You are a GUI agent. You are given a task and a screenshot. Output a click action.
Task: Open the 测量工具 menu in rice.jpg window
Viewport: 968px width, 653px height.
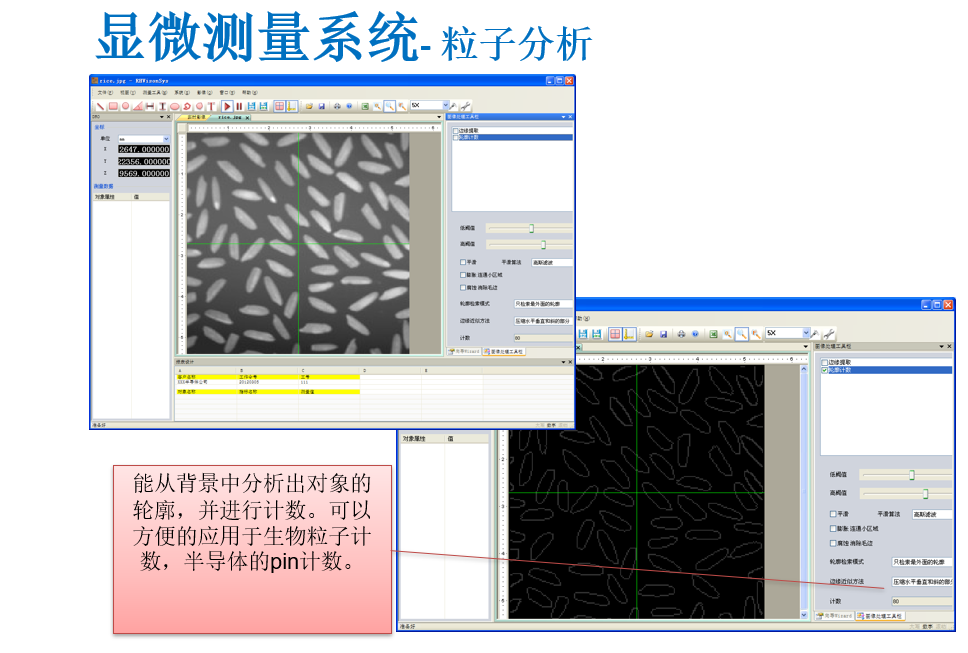tap(155, 93)
